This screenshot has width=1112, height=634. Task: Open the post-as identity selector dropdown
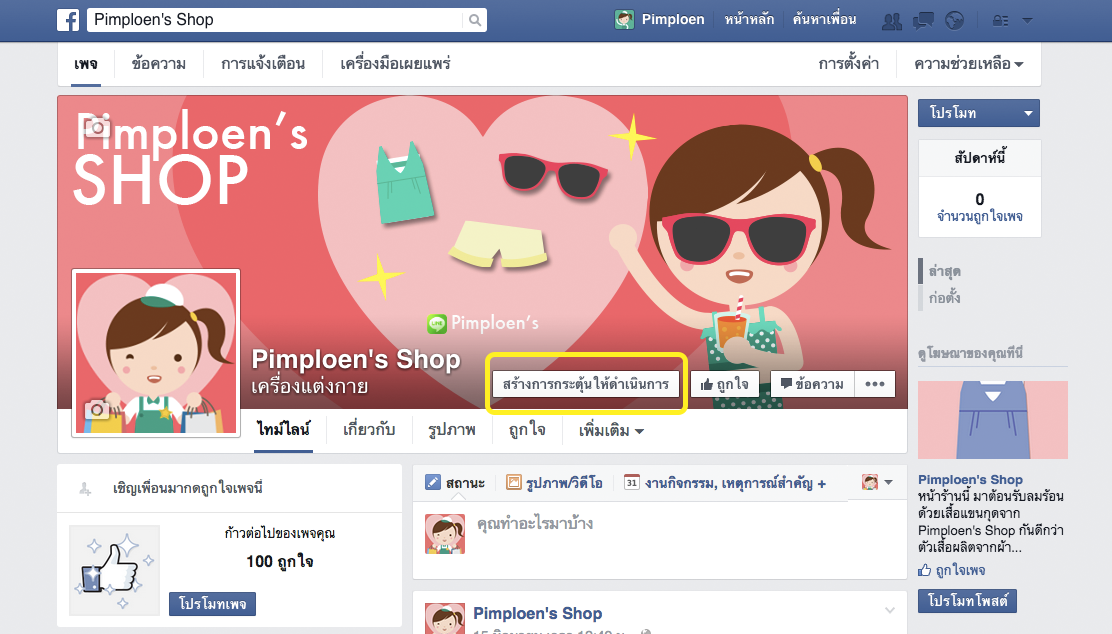pyautogui.click(x=877, y=482)
